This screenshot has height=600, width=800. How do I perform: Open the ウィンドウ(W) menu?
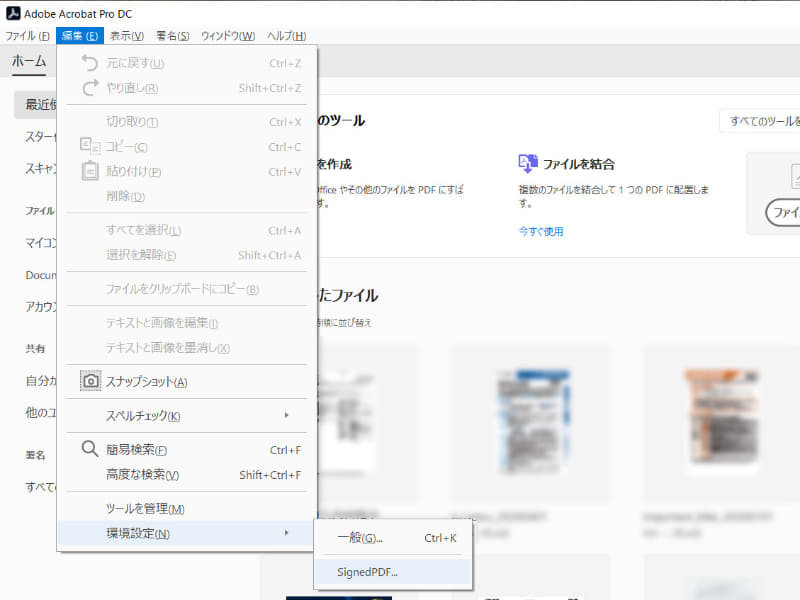pos(228,36)
